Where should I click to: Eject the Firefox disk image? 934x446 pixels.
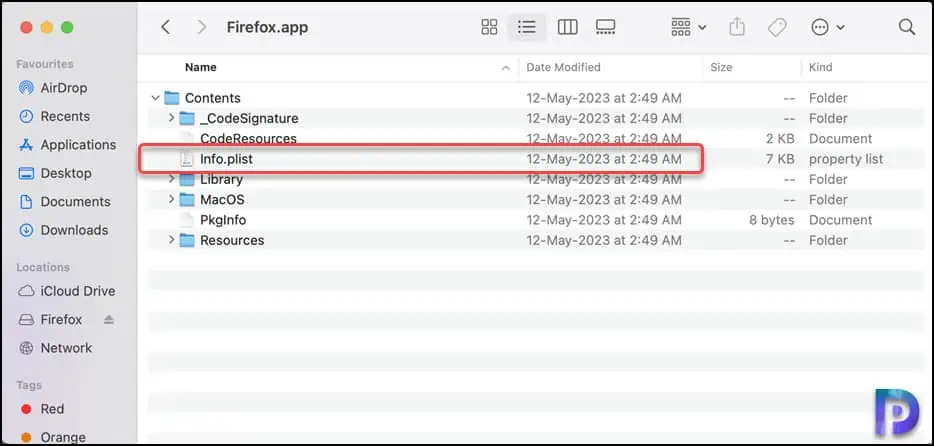tap(108, 320)
